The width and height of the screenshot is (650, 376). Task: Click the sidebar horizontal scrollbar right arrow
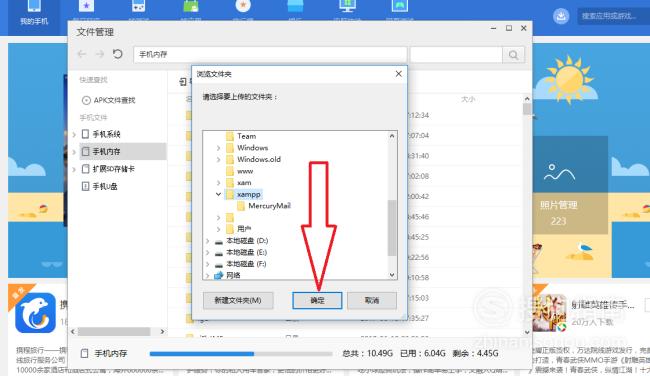[162, 332]
